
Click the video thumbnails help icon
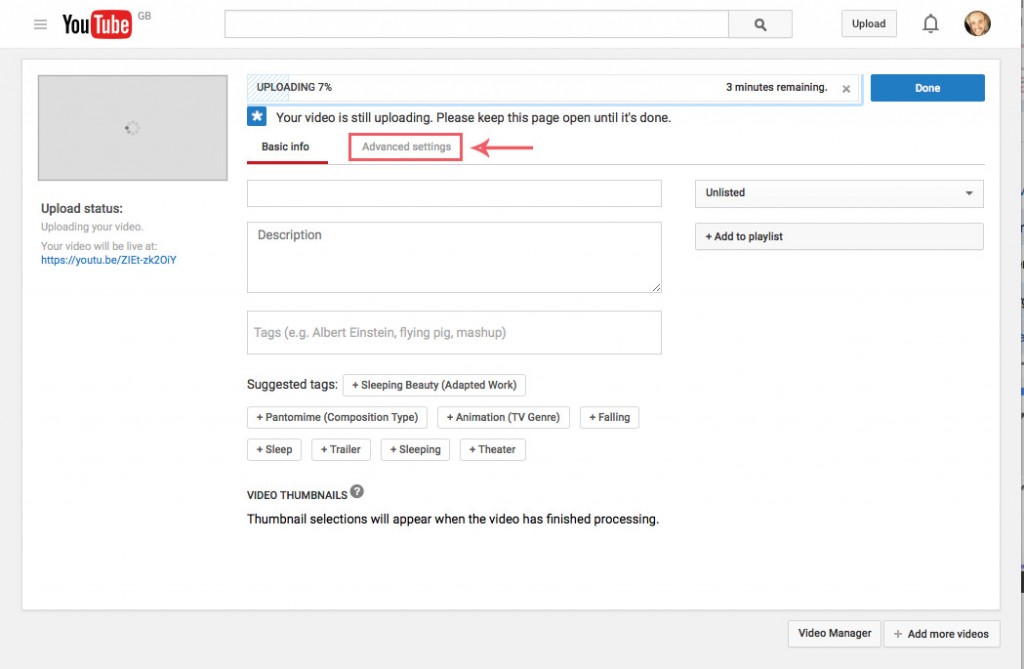point(357,491)
